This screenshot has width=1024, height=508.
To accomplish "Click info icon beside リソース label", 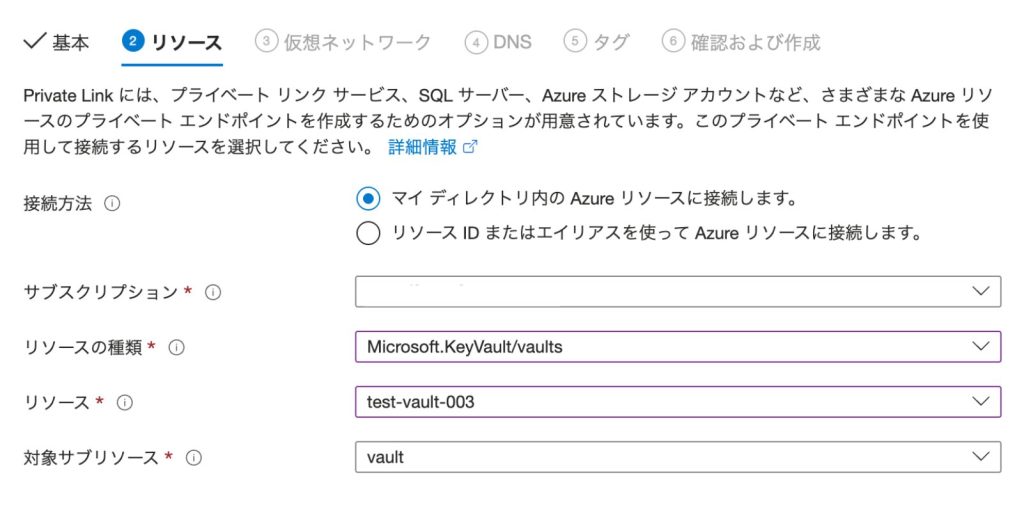I will click(125, 403).
